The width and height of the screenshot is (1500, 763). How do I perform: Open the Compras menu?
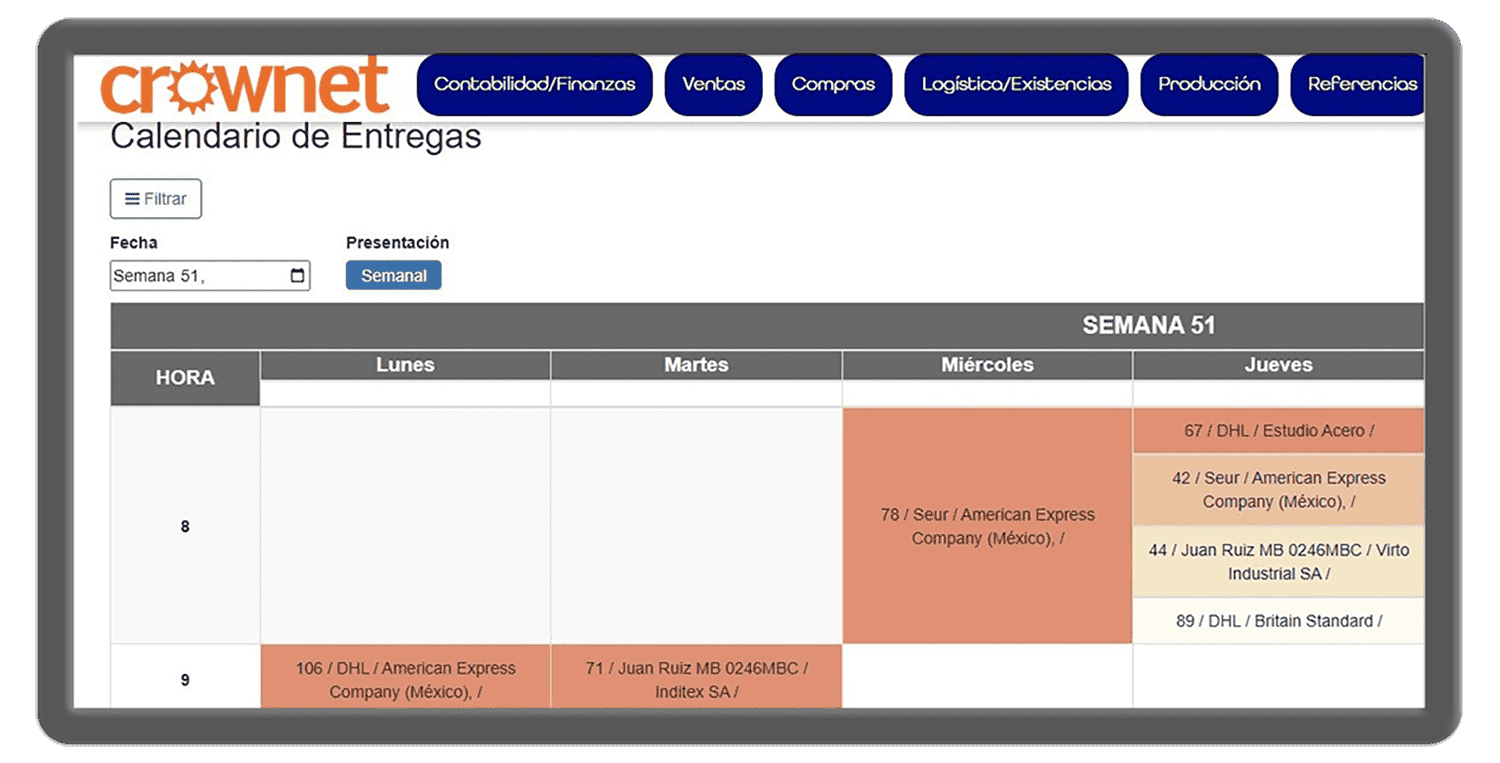pos(833,85)
